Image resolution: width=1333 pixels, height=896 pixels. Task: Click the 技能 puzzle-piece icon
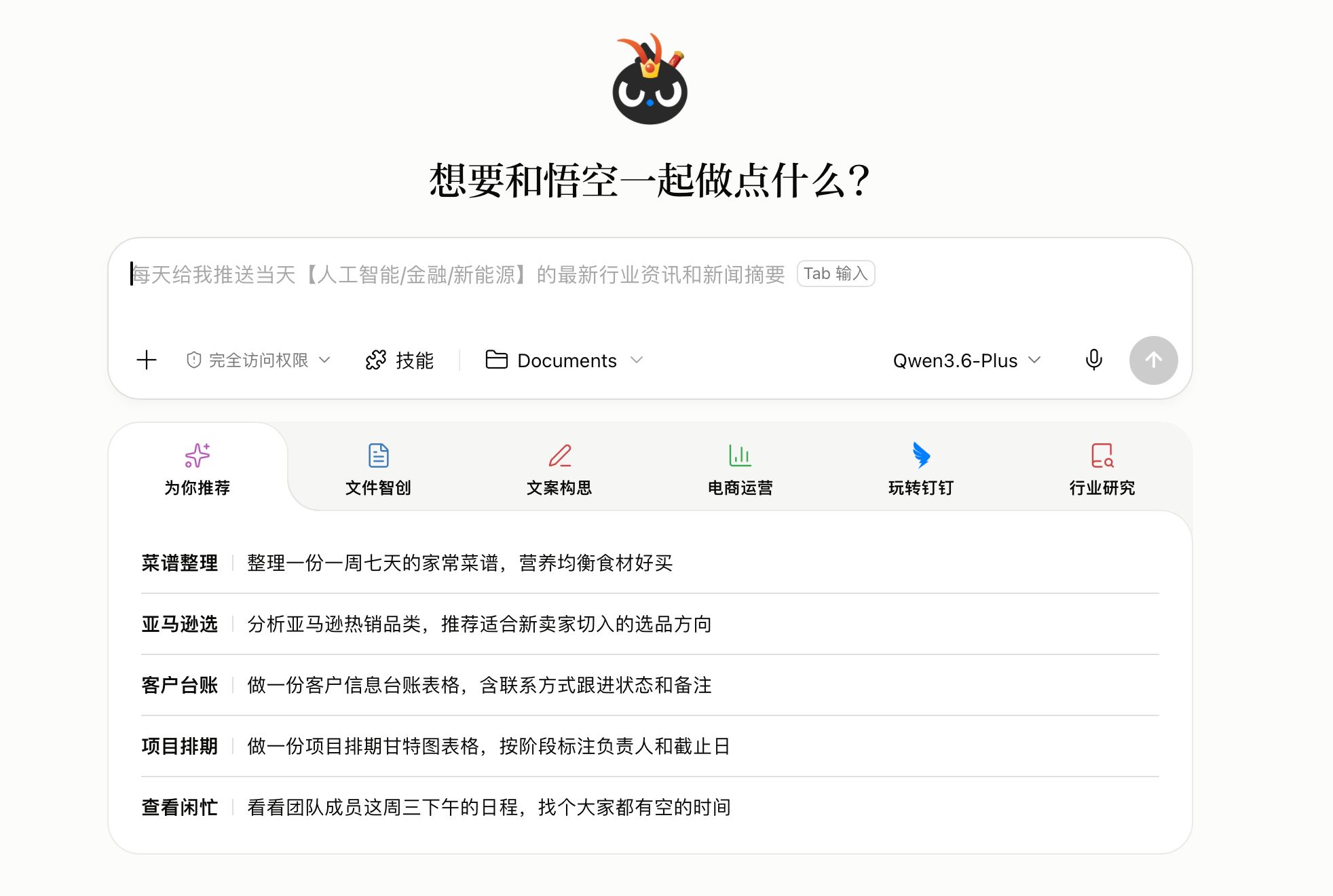click(x=376, y=360)
